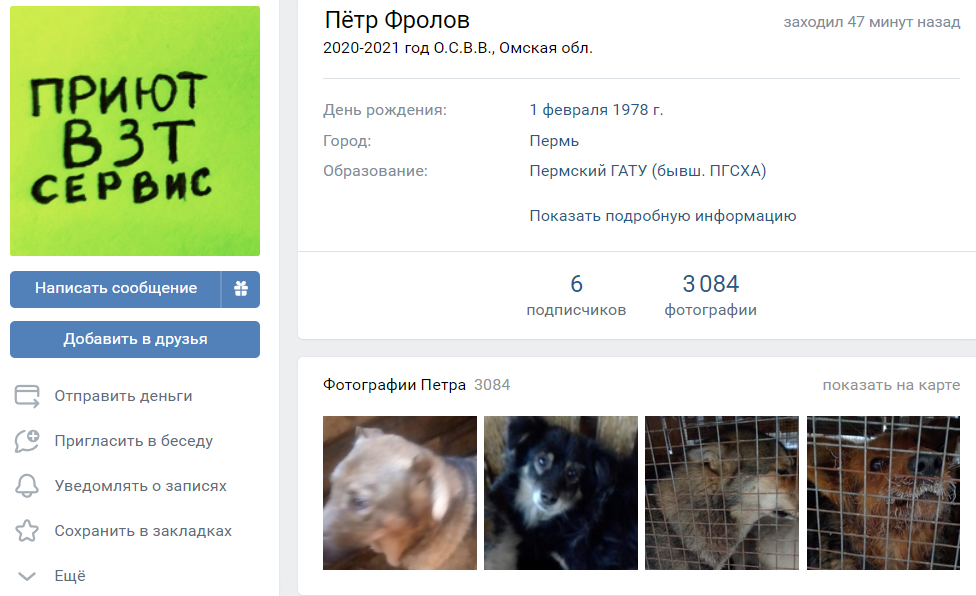
Task: Expand the Ещё chevron menu
Action: [27, 576]
